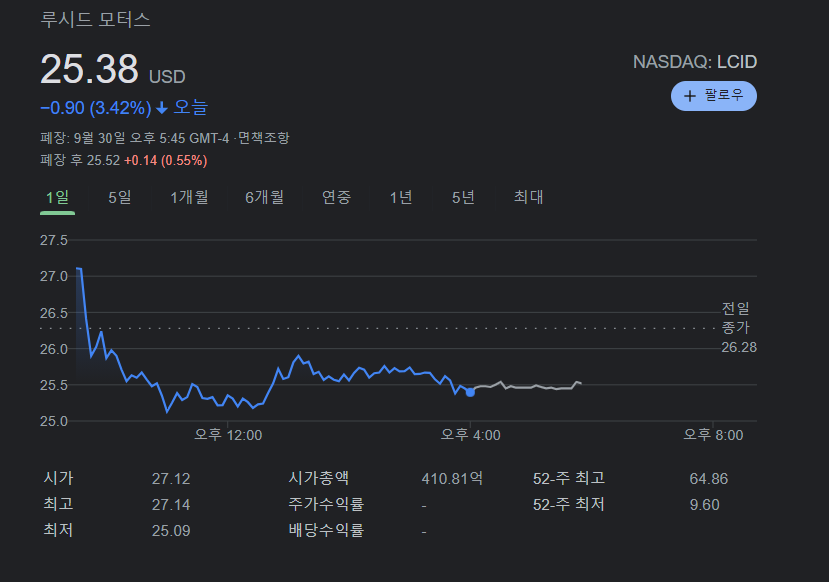This screenshot has height=582, width=829.
Task: Click the −0.90 (3.42%) change text
Action: pos(96,108)
